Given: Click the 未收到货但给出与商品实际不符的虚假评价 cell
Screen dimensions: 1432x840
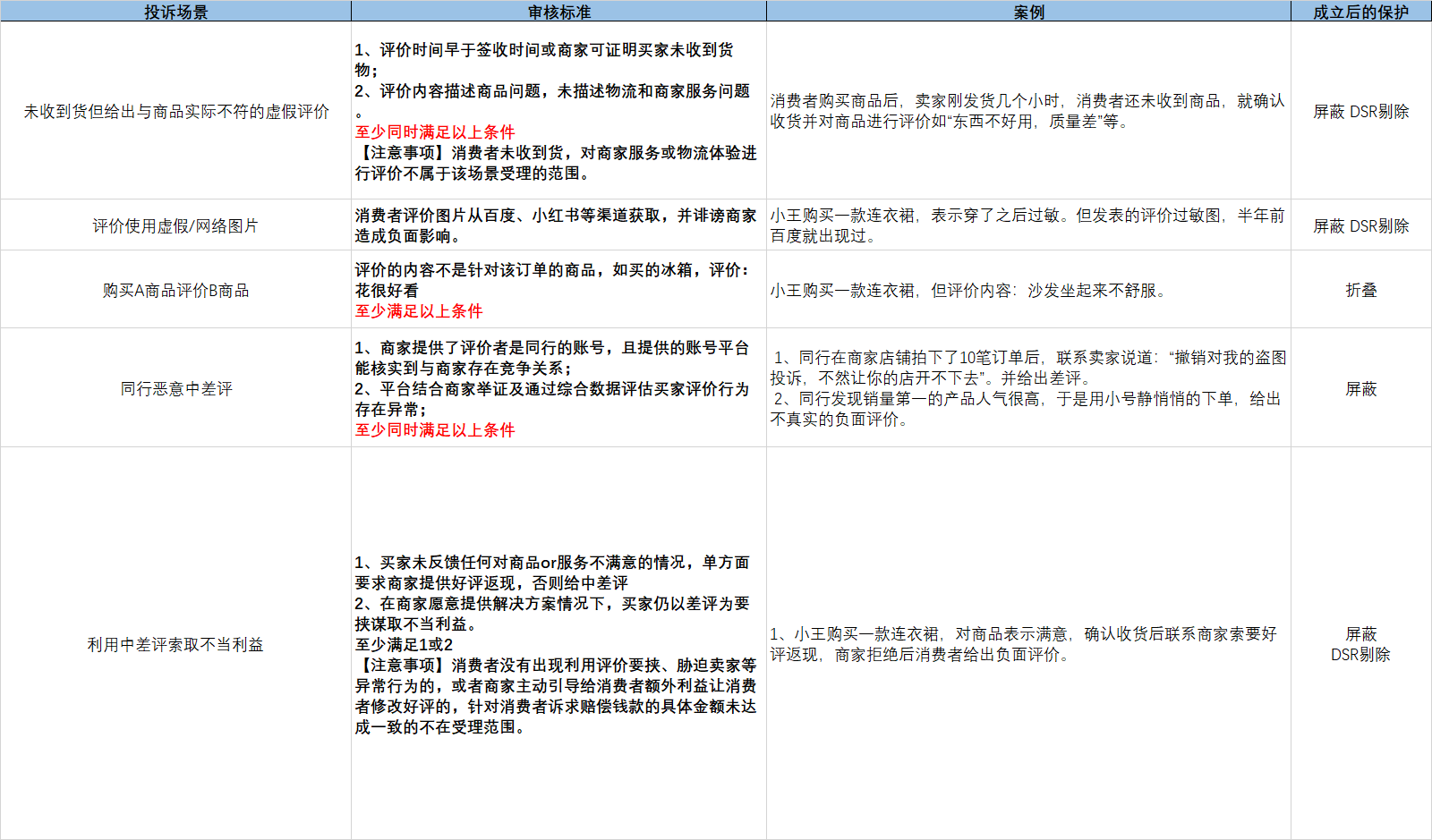Looking at the screenshot, I should 175,111.
